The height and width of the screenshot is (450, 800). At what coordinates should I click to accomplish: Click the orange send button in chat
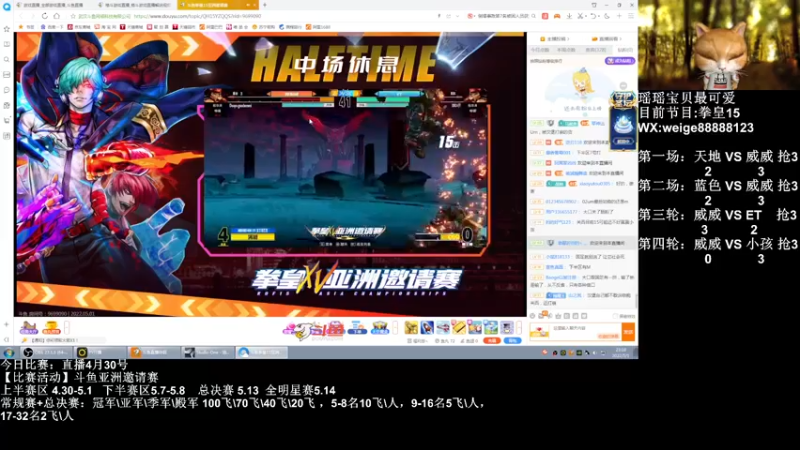coord(628,332)
